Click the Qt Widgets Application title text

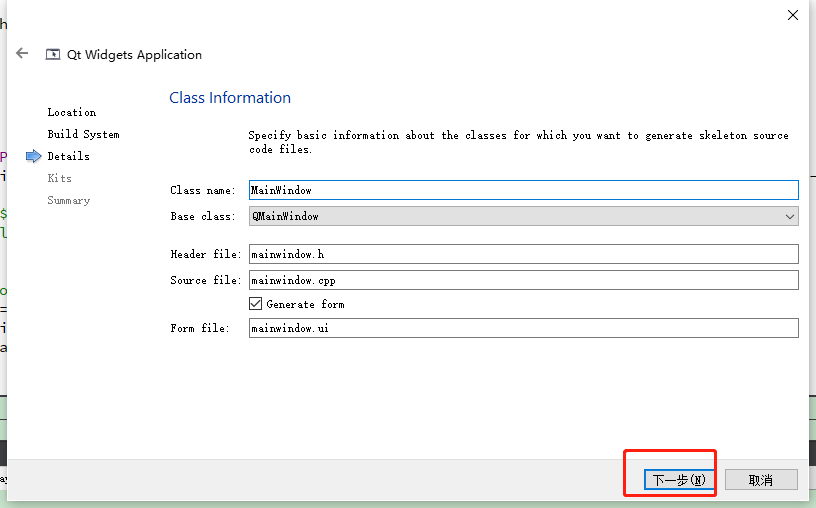(134, 55)
